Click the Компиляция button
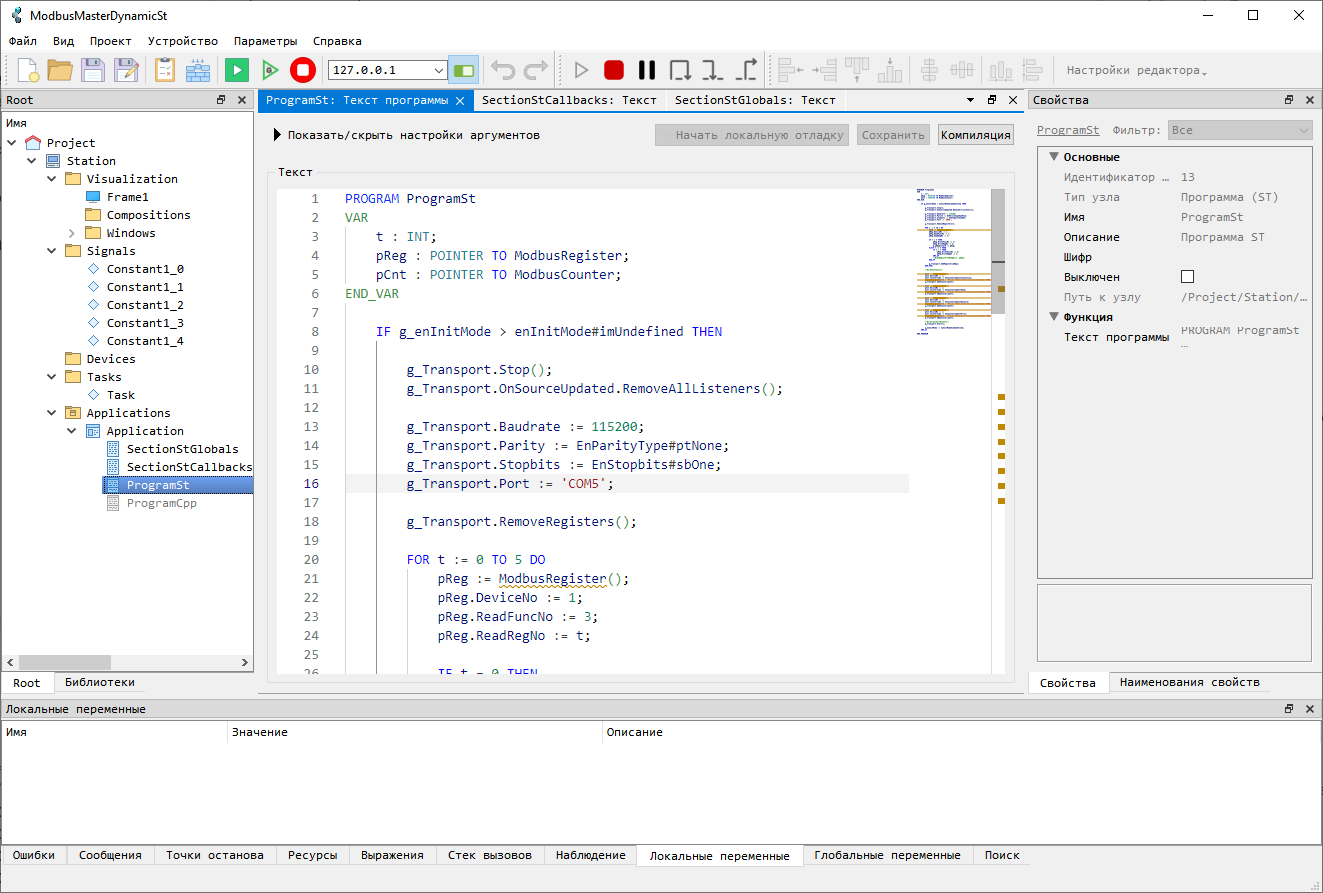The width and height of the screenshot is (1323, 893). pyautogui.click(x=976, y=135)
